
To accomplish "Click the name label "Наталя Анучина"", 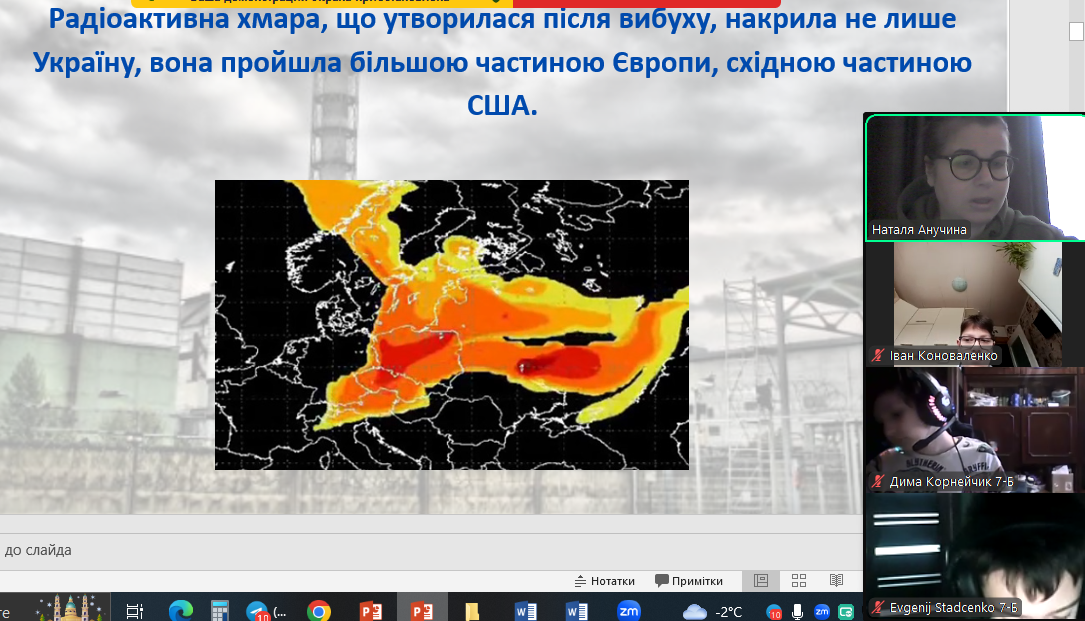I will click(x=919, y=230).
